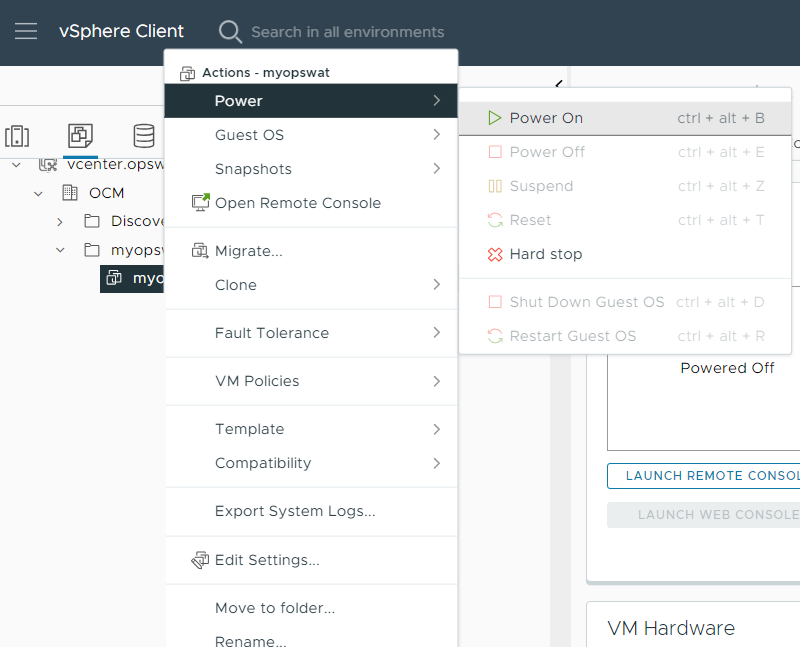Open Hosts and Clusters inventory tab icon

pos(17,136)
